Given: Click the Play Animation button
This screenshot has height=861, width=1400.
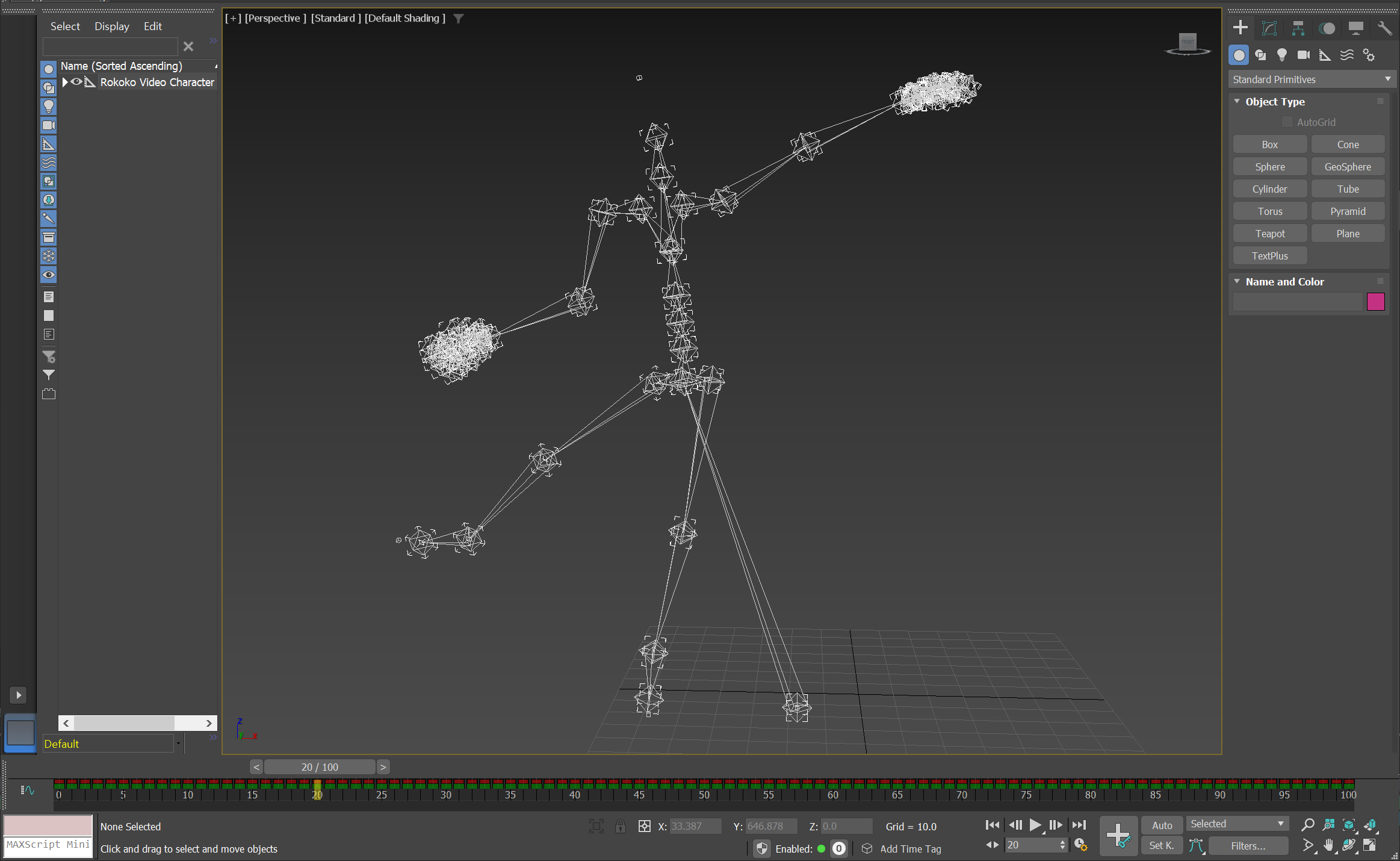Looking at the screenshot, I should pyautogui.click(x=1035, y=825).
